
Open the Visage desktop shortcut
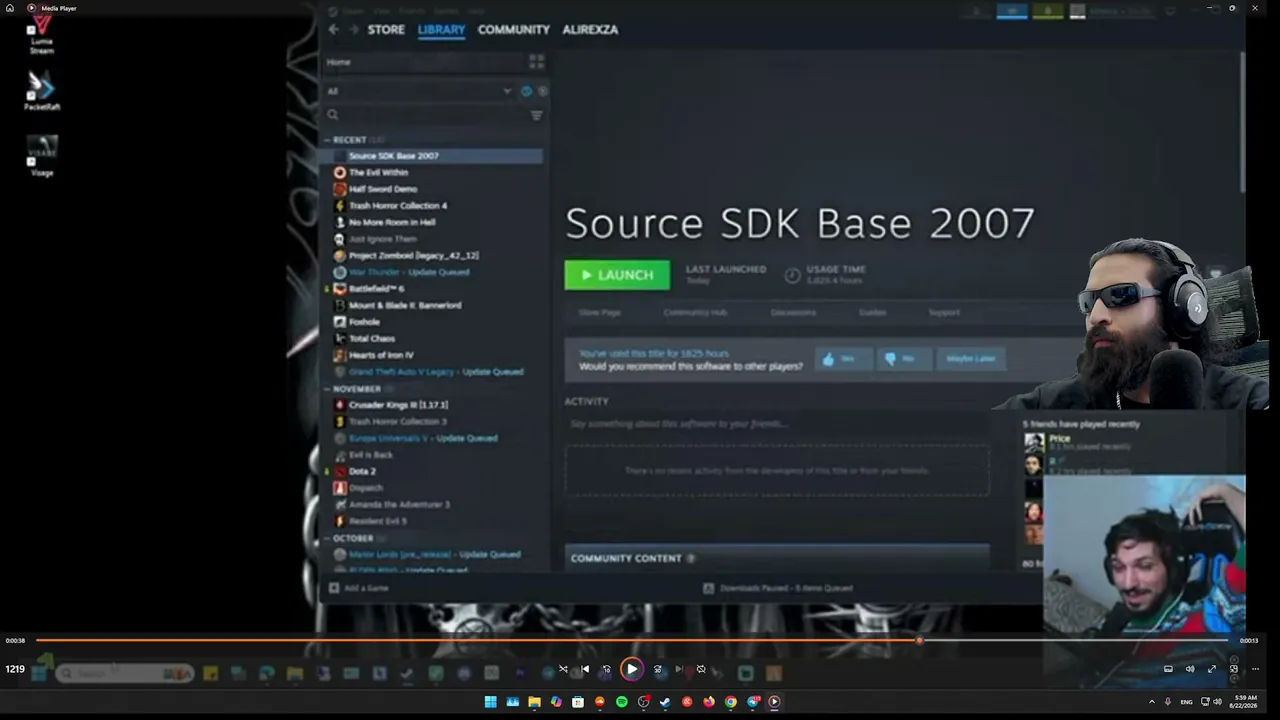point(42,156)
